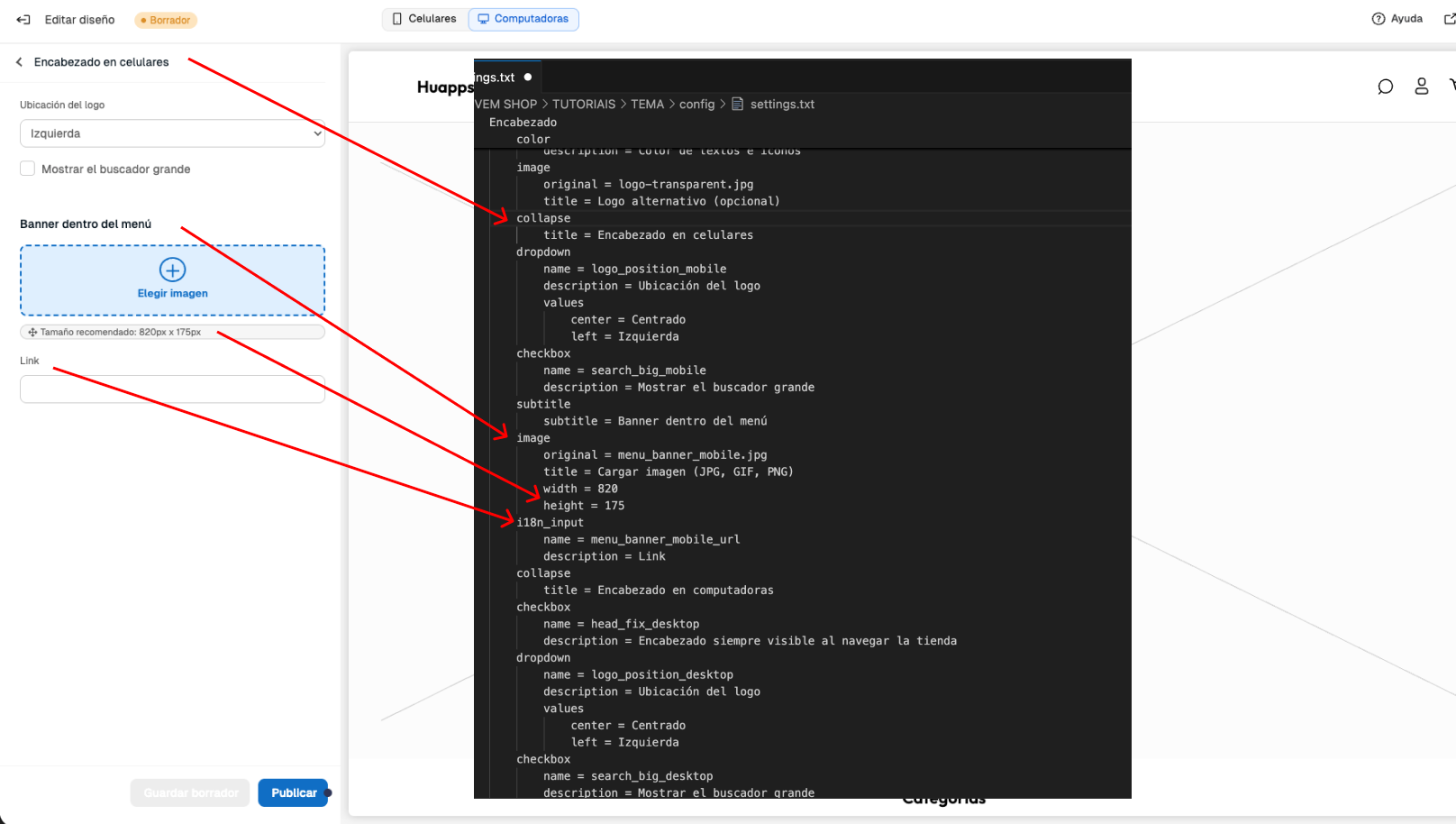The image size is (1456, 824).
Task: Click the file icon before settings.txt breadcrumb
Action: pyautogui.click(x=738, y=104)
